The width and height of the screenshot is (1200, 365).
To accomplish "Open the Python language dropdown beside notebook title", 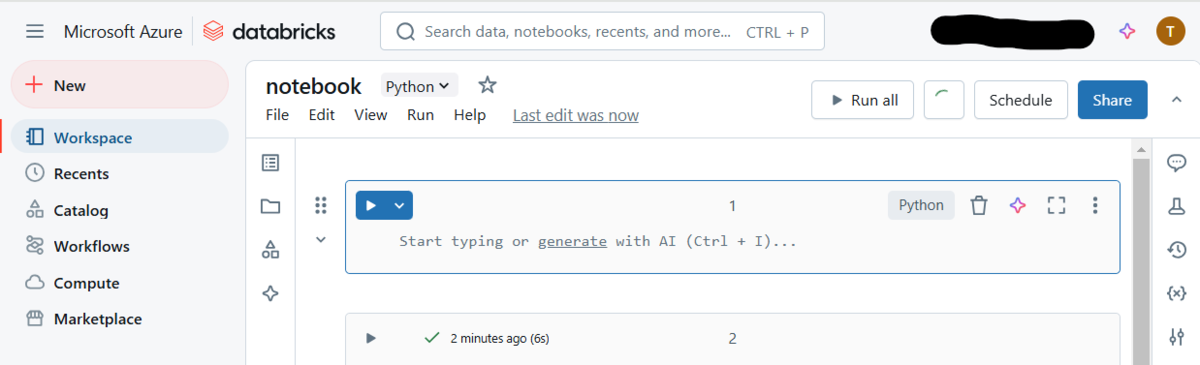I will [418, 86].
